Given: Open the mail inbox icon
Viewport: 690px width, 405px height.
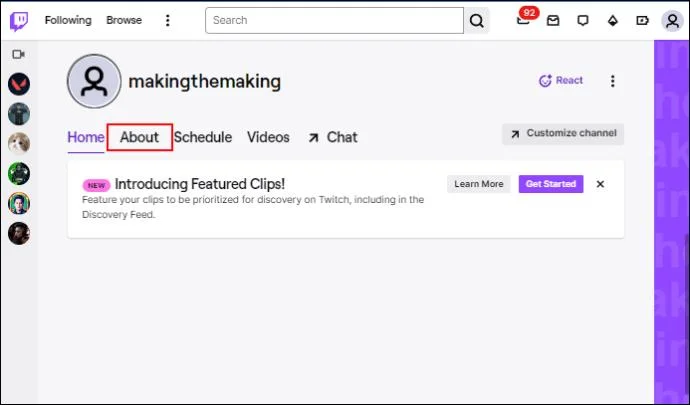Looking at the screenshot, I should click(x=553, y=20).
